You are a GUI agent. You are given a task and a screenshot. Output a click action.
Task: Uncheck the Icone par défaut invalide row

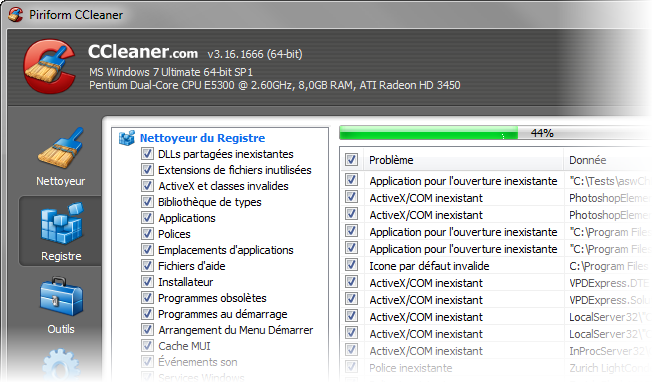pos(351,265)
